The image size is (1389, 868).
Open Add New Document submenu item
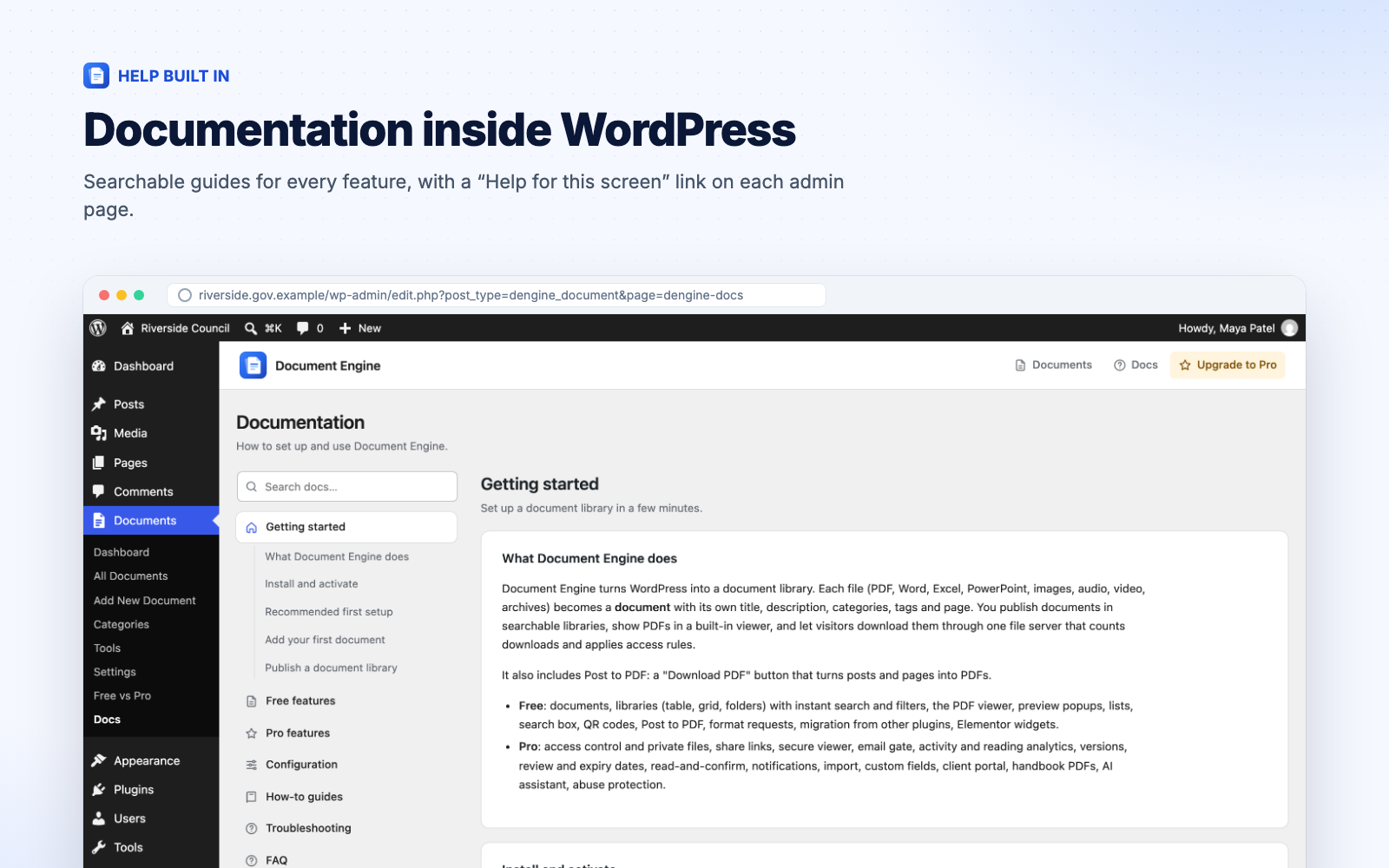145,601
